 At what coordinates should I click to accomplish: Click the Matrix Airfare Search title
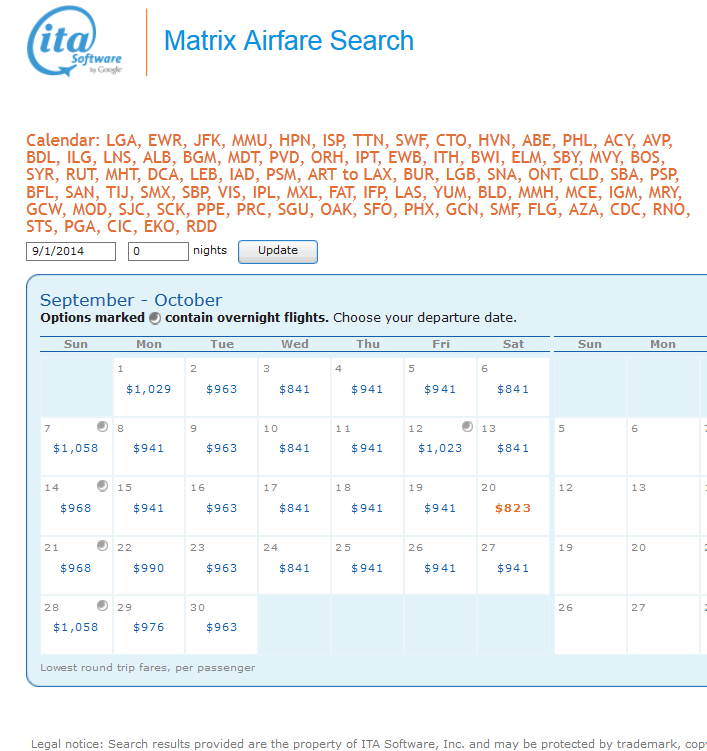[x=288, y=41]
